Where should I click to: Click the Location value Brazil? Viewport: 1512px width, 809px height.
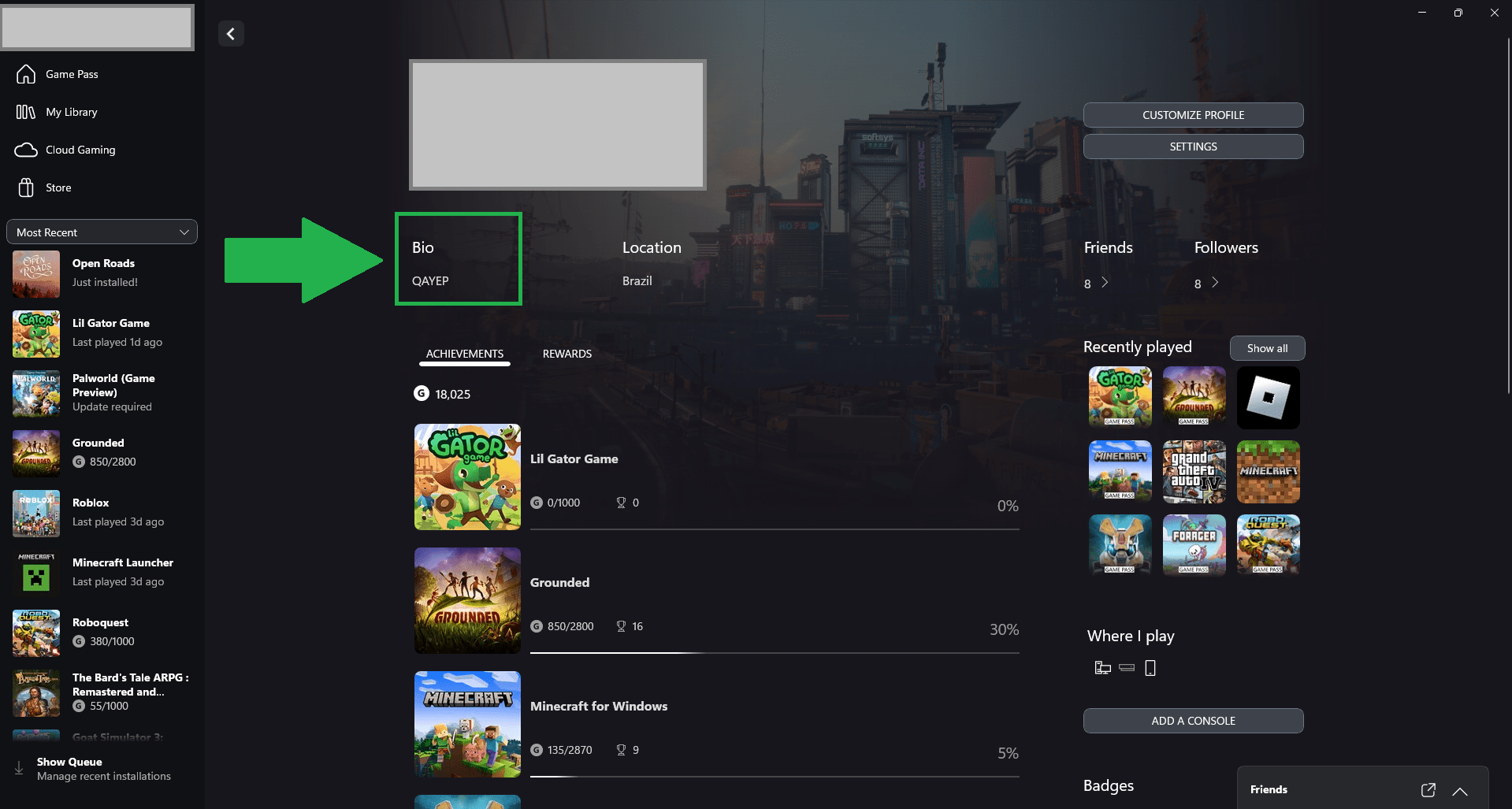coord(637,280)
